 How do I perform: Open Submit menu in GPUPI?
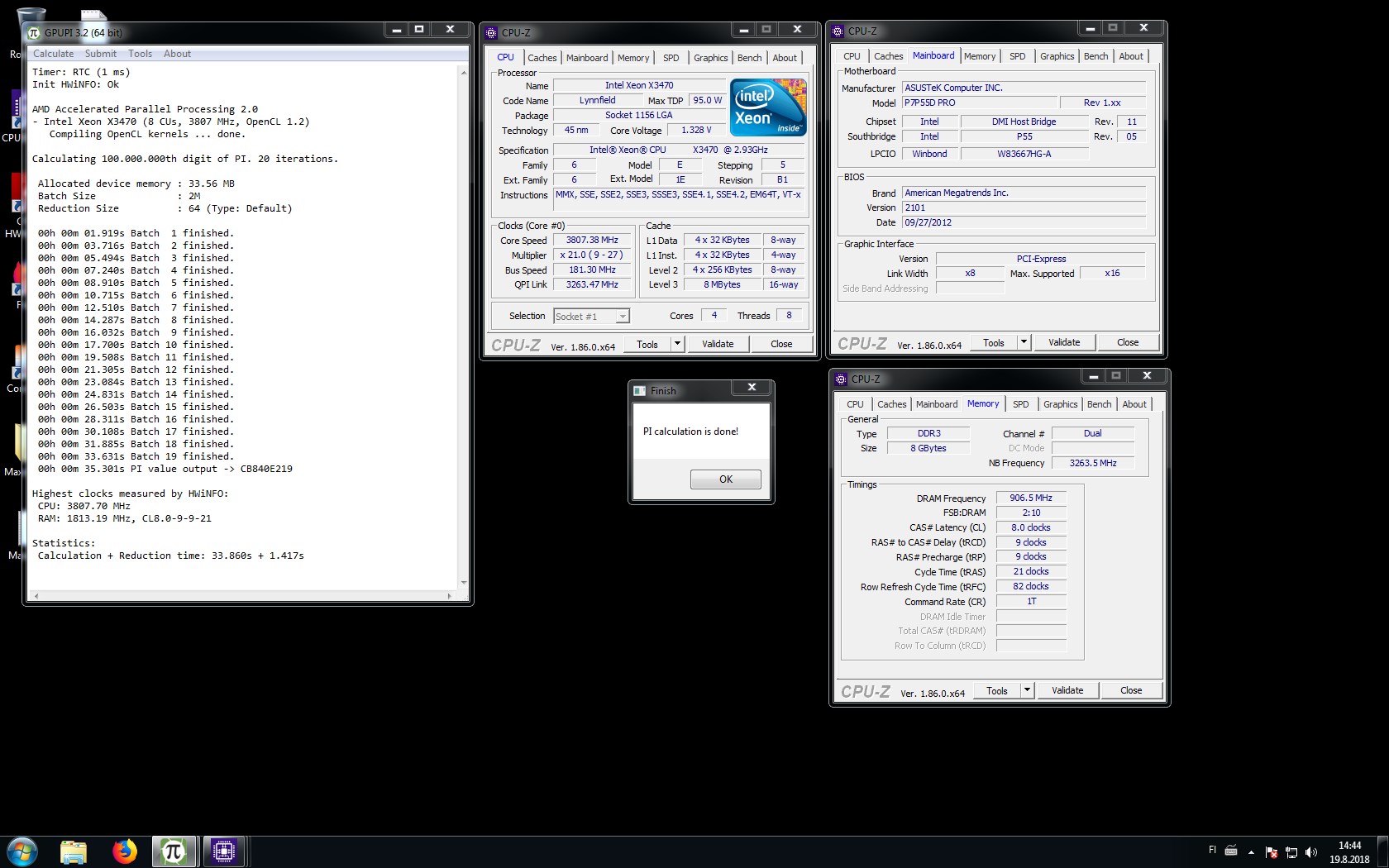101,54
